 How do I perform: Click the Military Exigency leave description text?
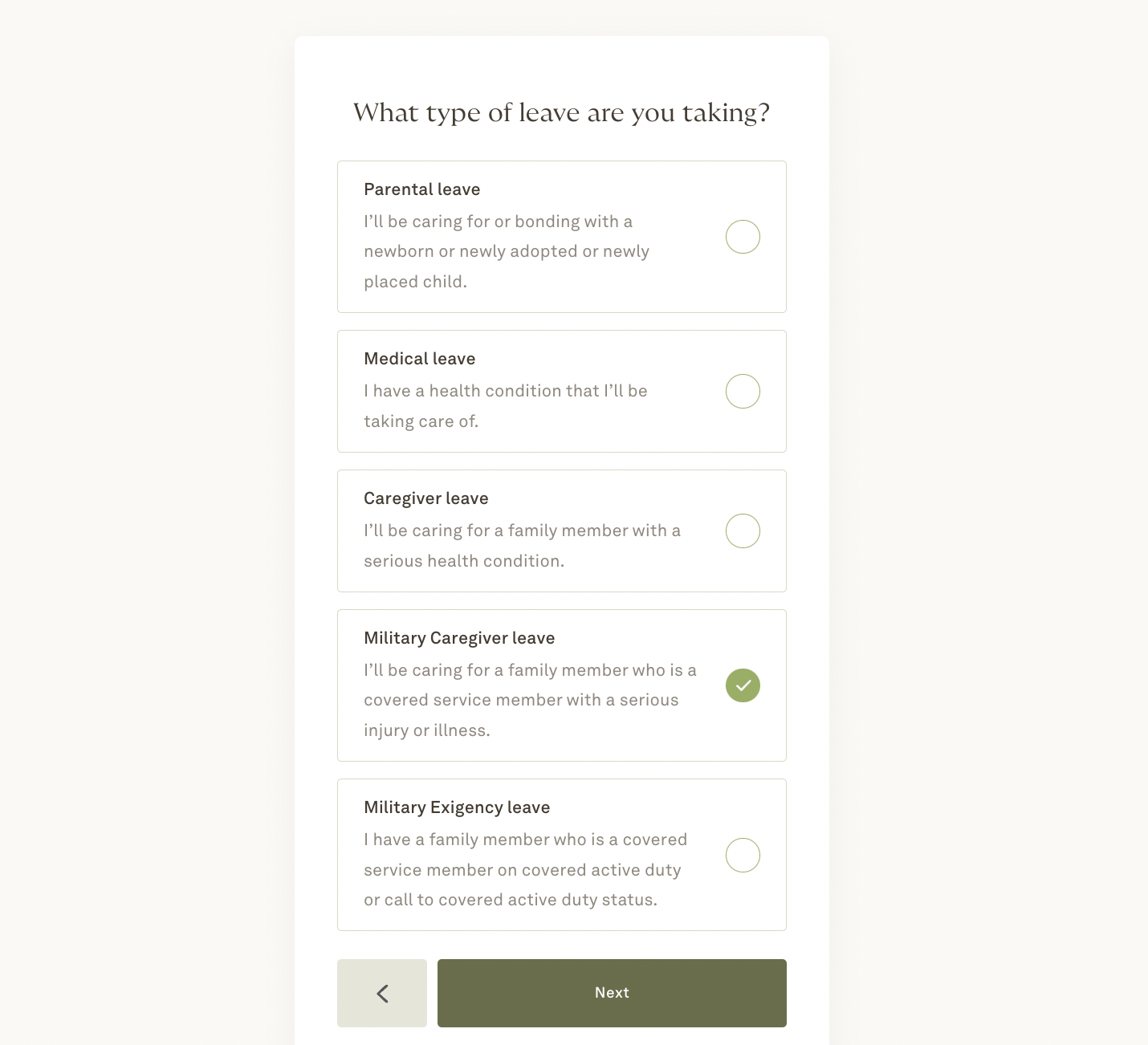point(526,869)
